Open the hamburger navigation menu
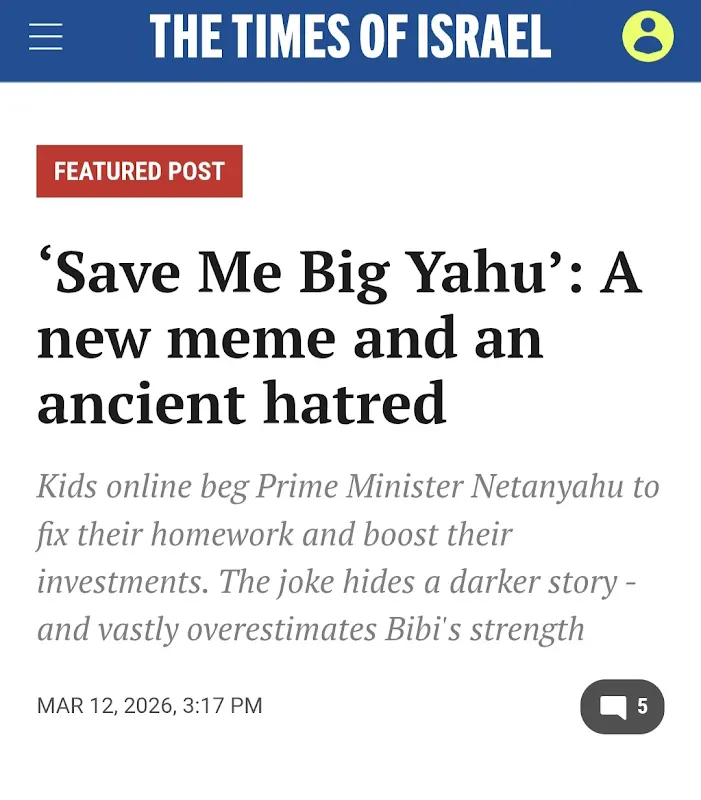 tap(46, 36)
